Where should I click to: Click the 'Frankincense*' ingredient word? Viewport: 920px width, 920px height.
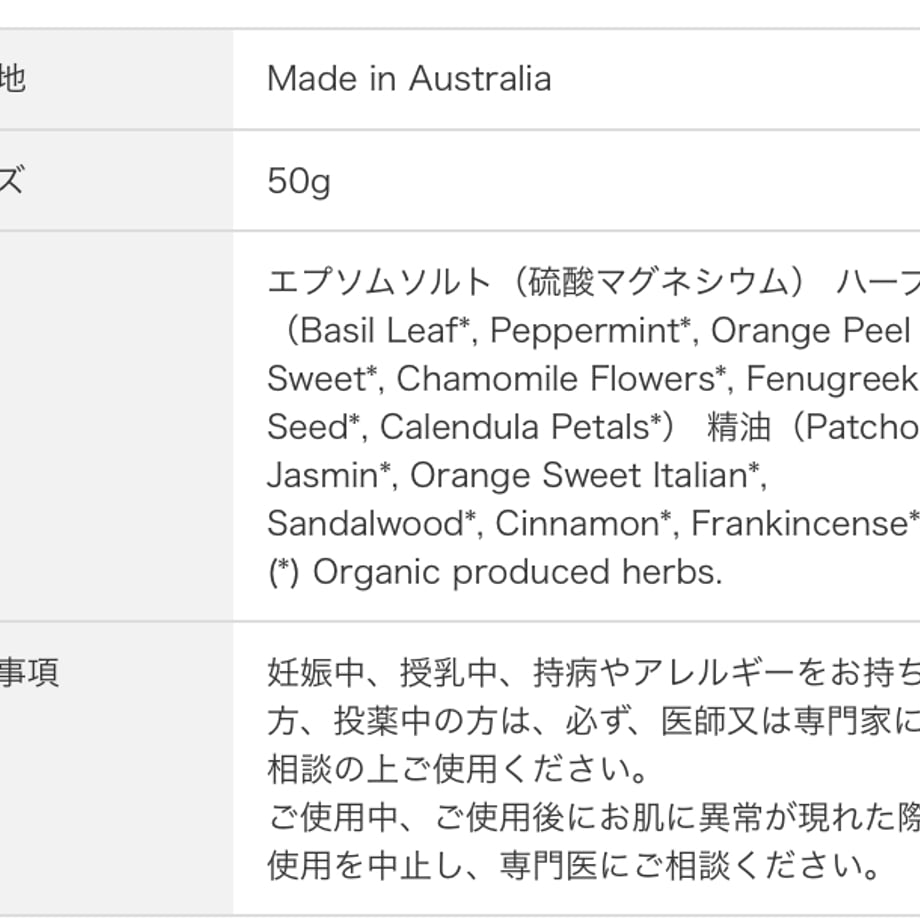pos(805,523)
